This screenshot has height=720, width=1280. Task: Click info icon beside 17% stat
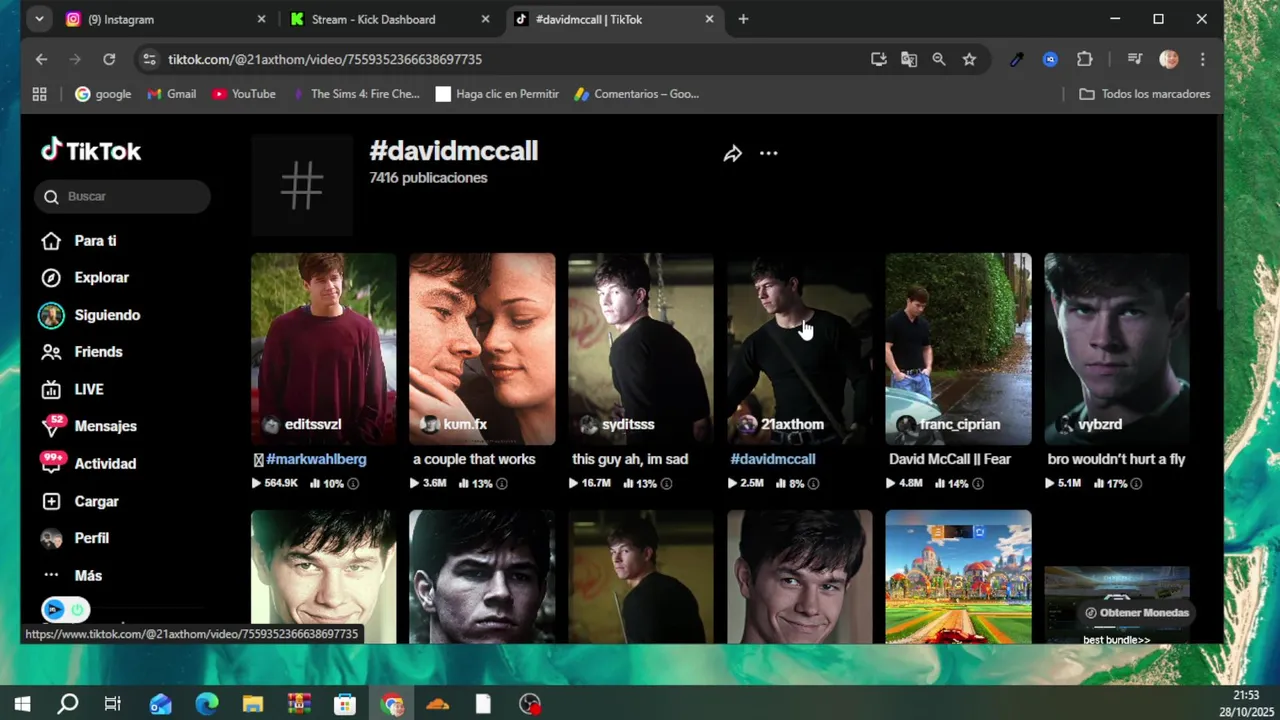click(1136, 484)
